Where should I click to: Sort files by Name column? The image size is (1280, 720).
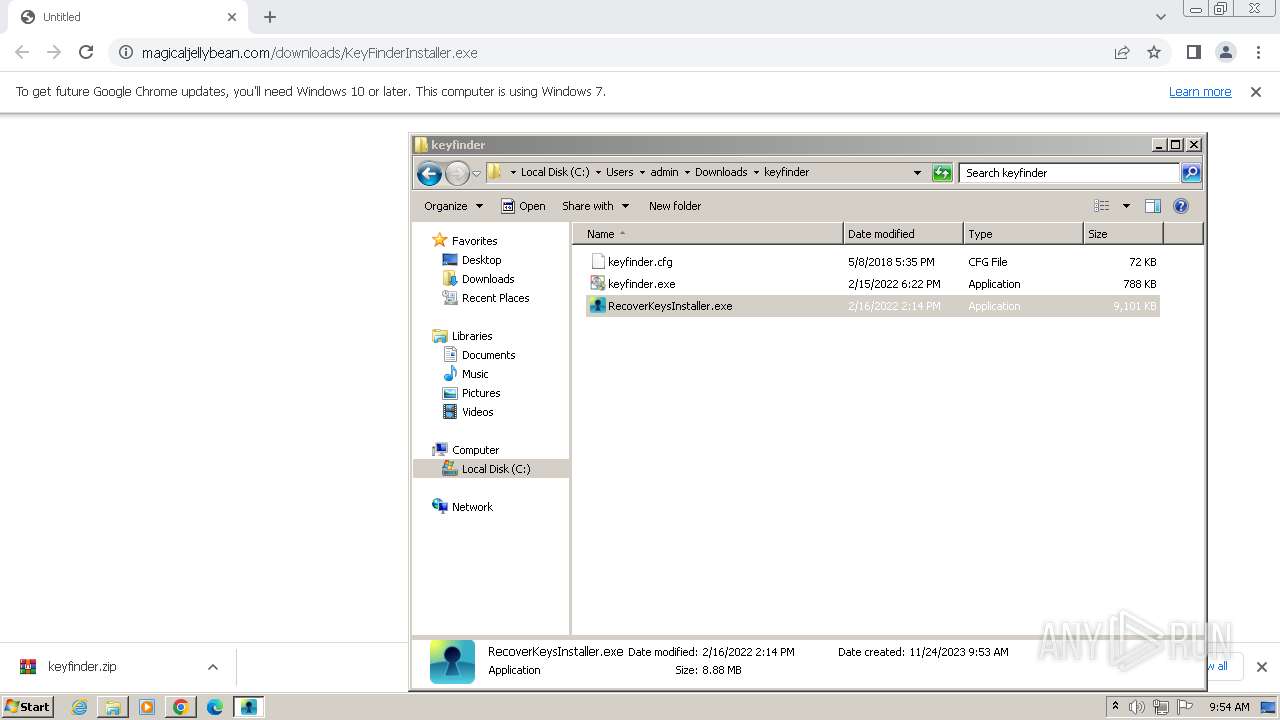click(708, 234)
